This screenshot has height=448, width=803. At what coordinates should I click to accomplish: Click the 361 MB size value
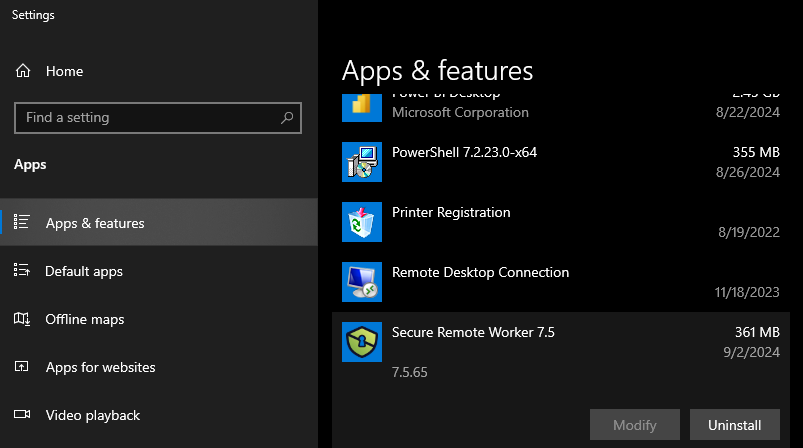pos(757,332)
